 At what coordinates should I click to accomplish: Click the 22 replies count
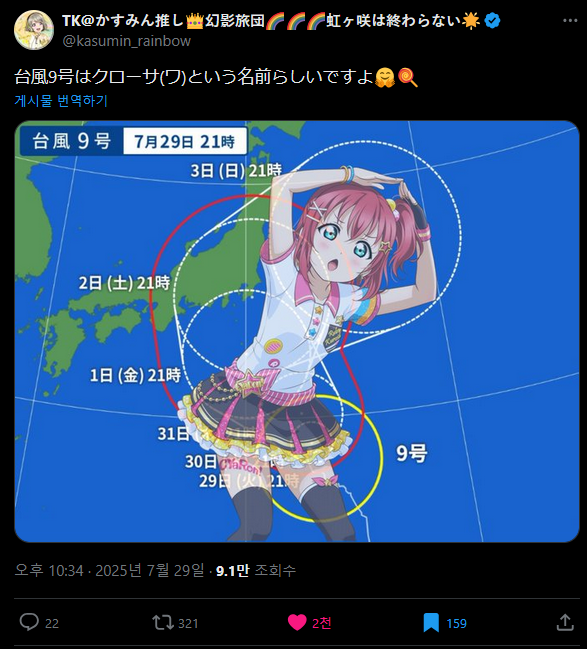click(x=52, y=623)
